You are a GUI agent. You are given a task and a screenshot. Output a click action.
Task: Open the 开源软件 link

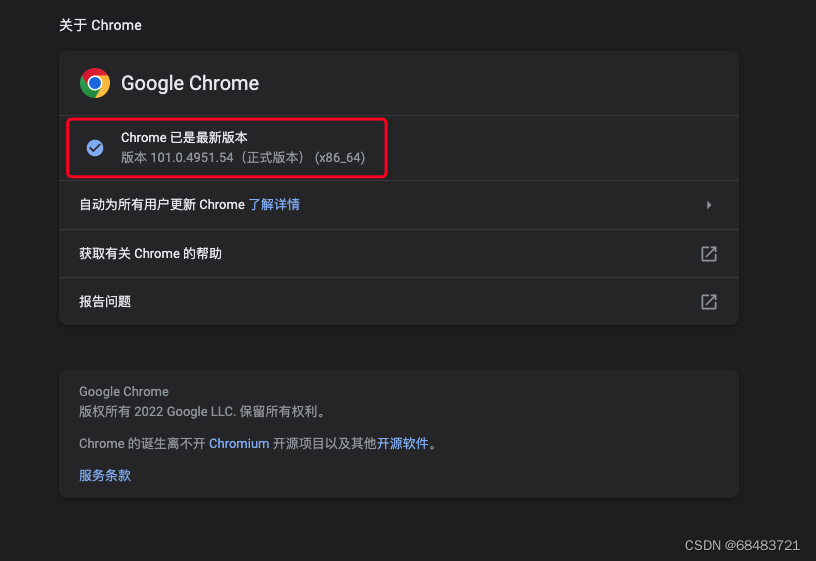[402, 443]
